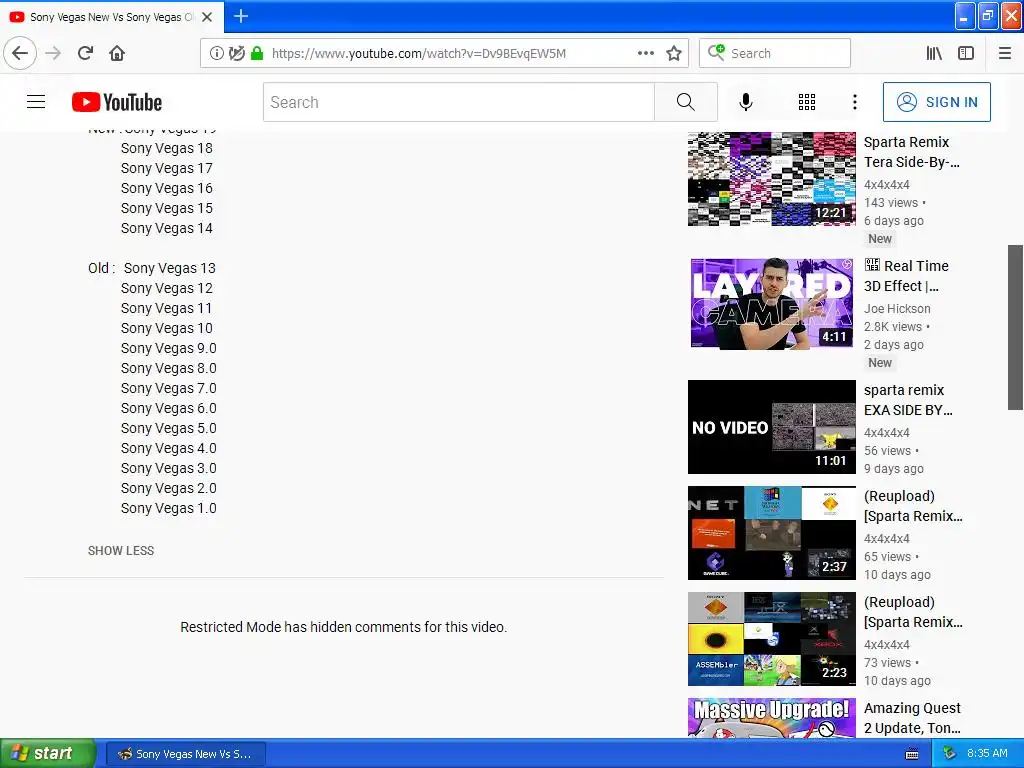
Task: Click the tracking protection shield icon
Action: 236,53
